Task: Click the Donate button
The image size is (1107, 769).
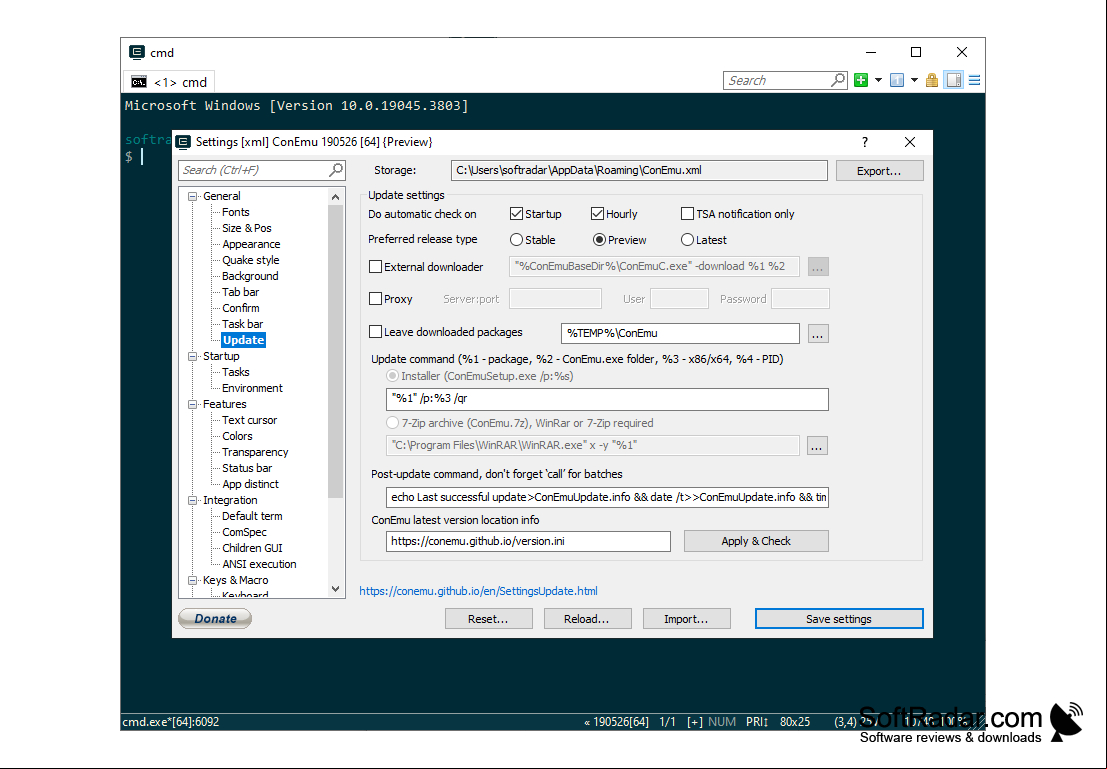Action: point(215,619)
